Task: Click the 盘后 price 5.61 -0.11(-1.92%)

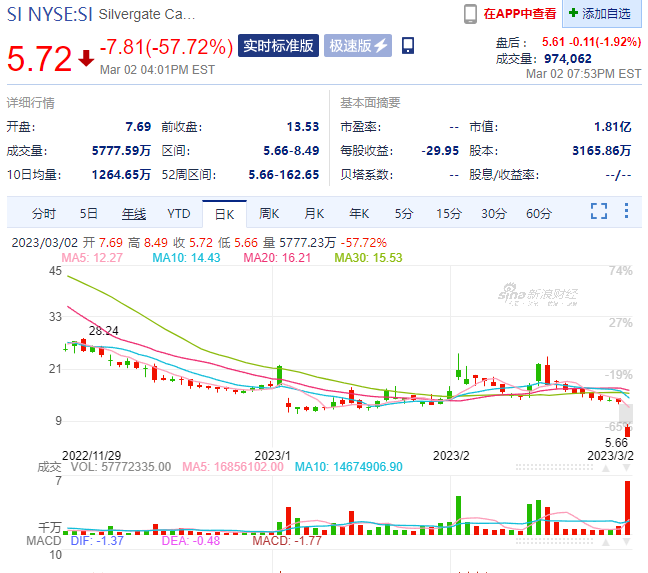Action: (x=591, y=42)
